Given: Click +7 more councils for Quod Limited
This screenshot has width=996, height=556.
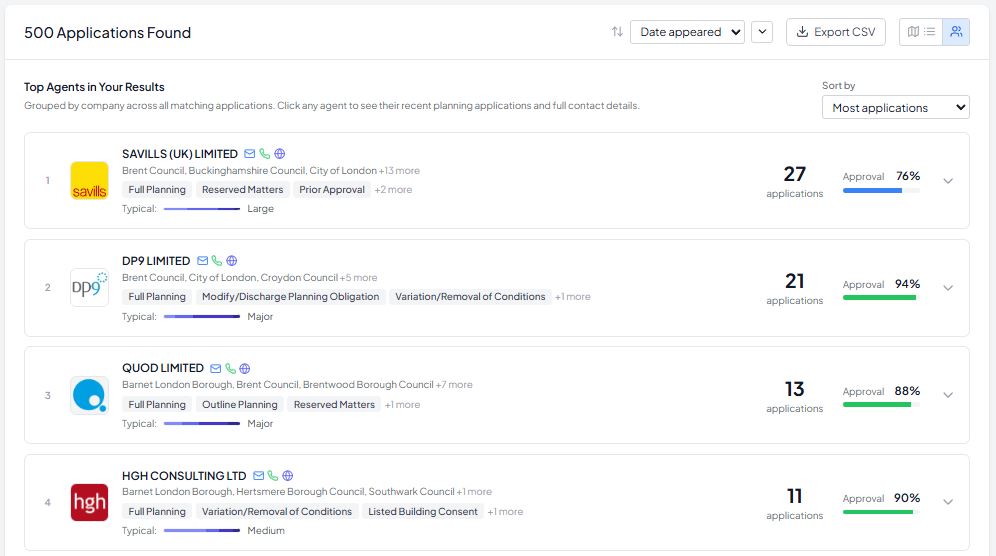Looking at the screenshot, I should 454,384.
